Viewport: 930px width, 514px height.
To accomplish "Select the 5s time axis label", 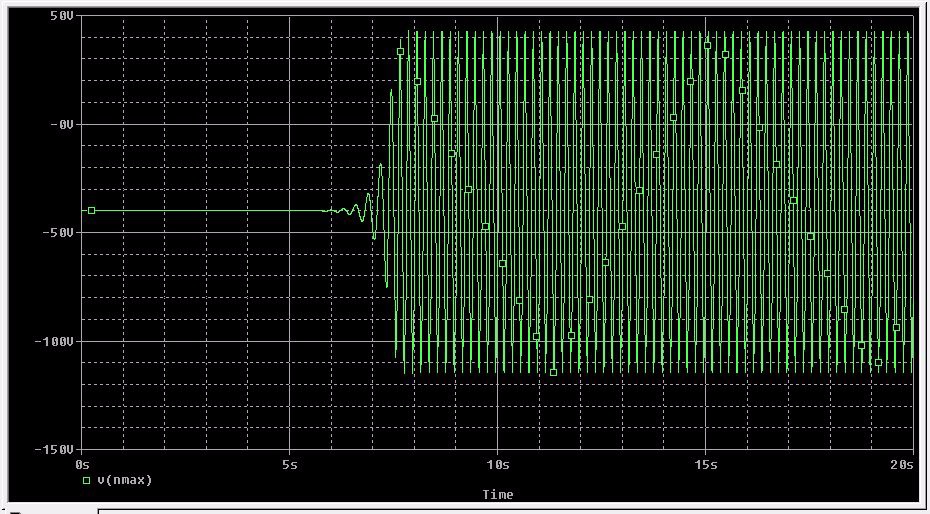I will click(290, 465).
